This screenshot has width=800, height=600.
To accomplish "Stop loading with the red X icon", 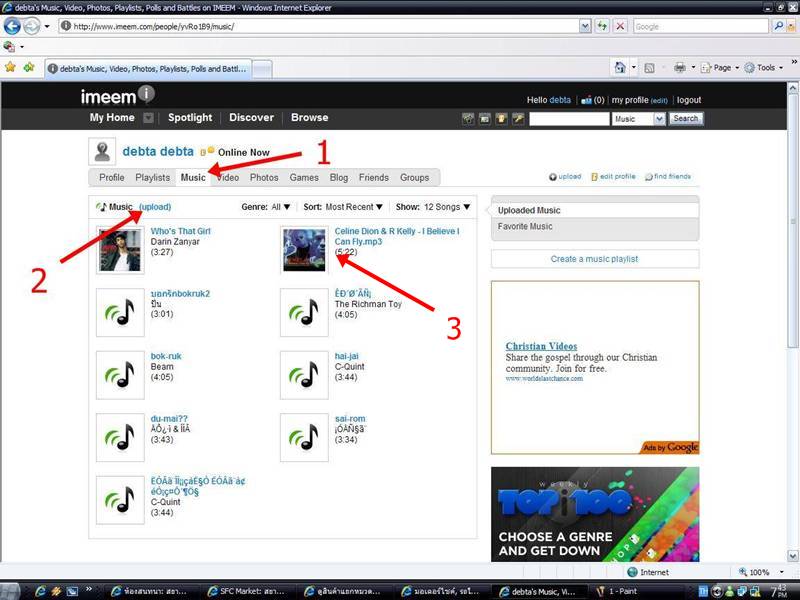I will click(x=620, y=26).
